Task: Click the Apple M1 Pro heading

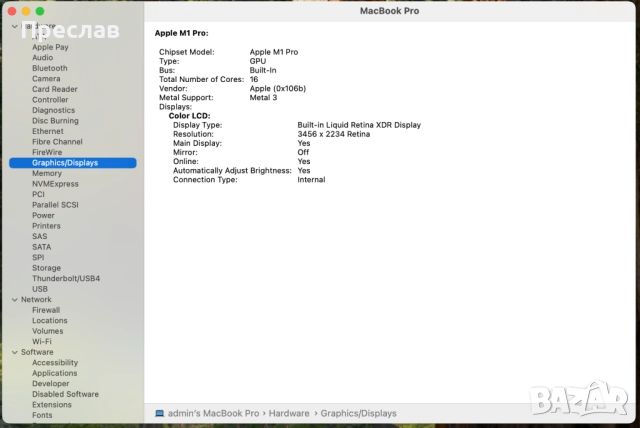Action: click(181, 33)
